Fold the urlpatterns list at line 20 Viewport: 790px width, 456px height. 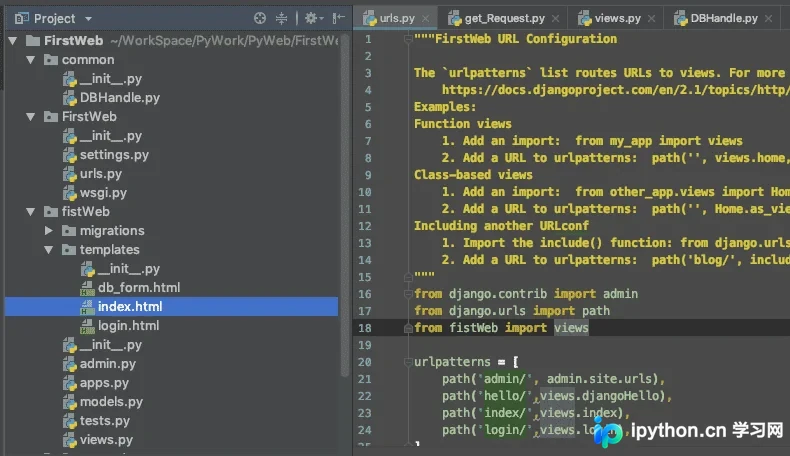point(408,362)
